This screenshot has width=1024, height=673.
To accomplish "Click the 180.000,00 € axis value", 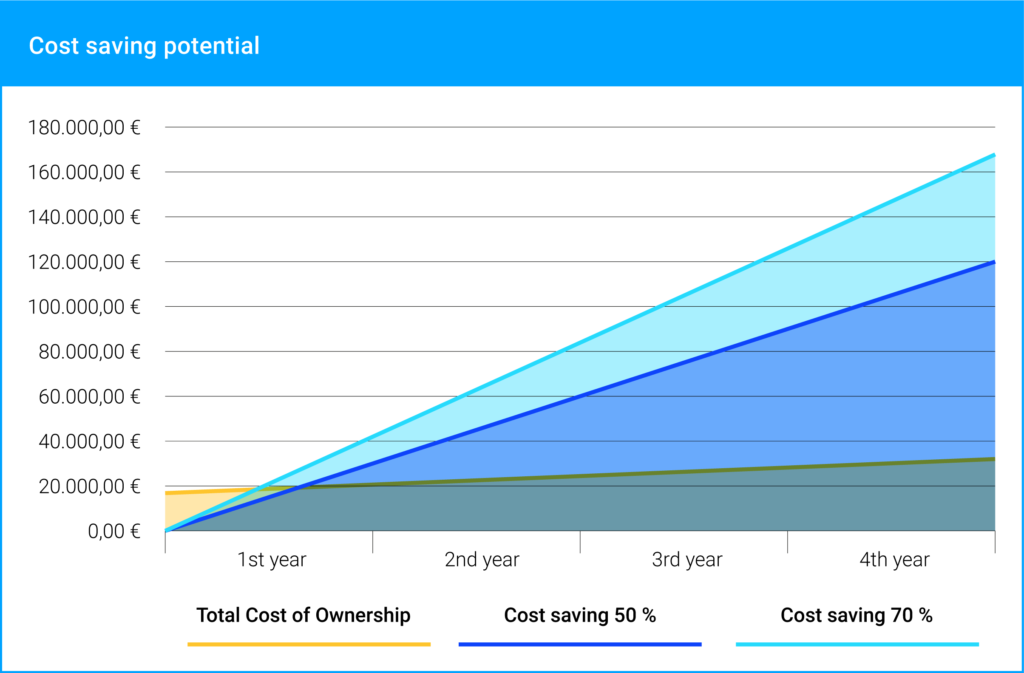I will pos(84,127).
